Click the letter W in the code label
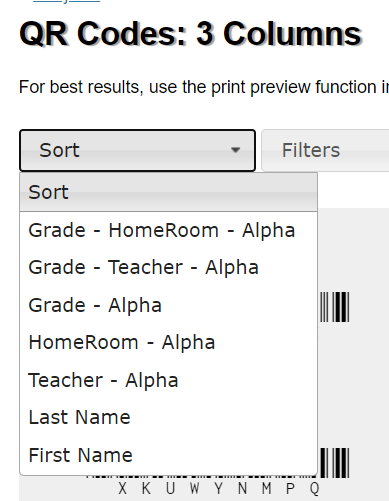Image resolution: width=389 pixels, height=501 pixels. 195,489
